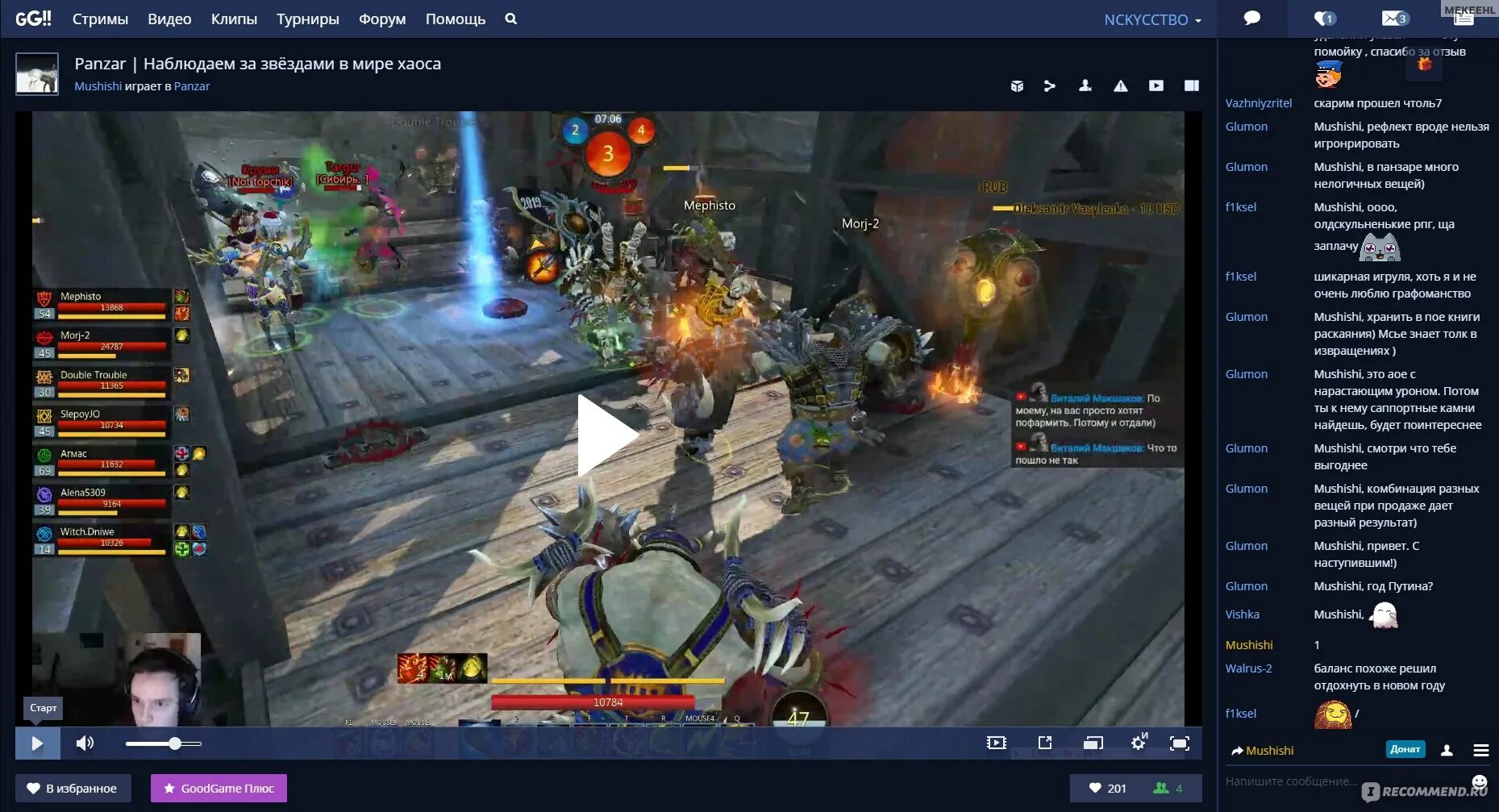
Task: Add stream via В избранное button
Action: pos(72,788)
